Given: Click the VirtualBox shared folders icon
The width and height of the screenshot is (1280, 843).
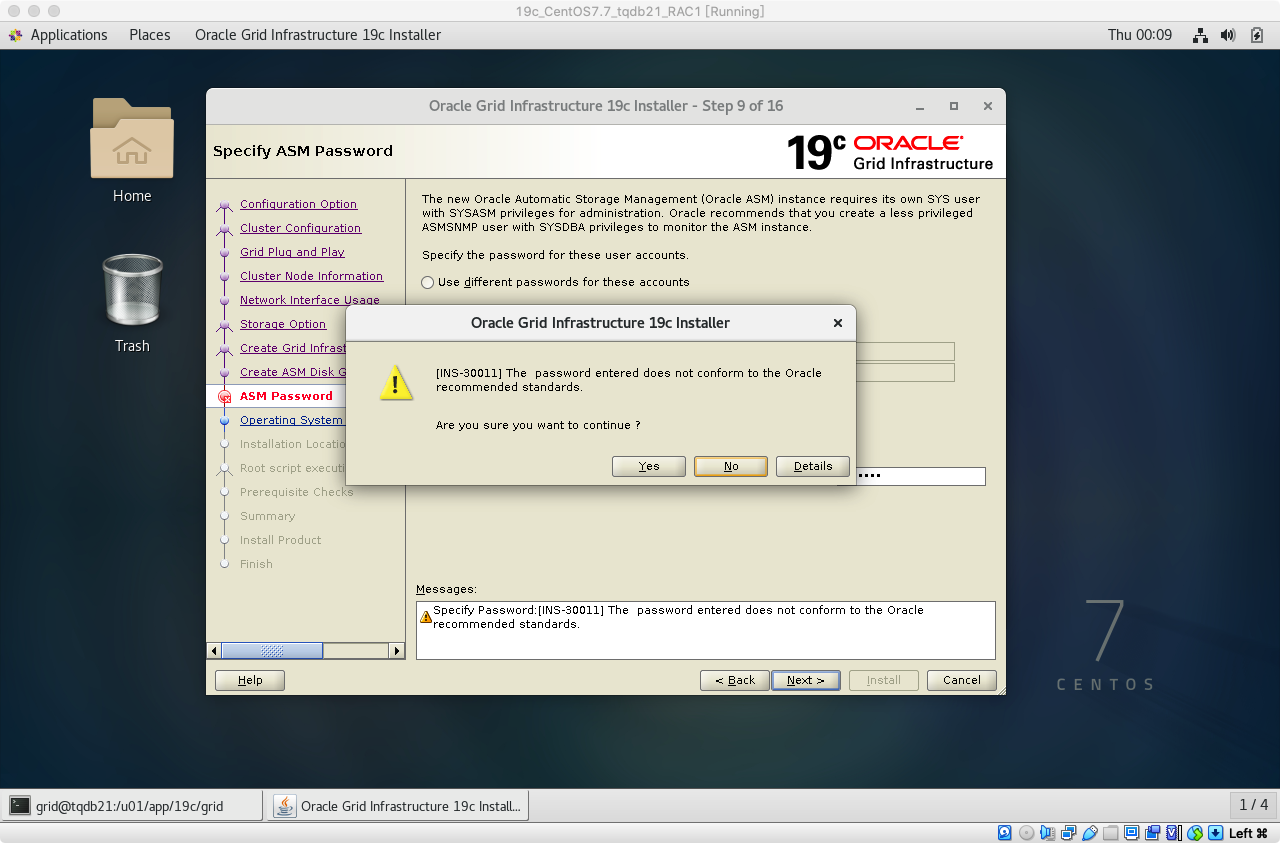Looking at the screenshot, I should [1111, 832].
